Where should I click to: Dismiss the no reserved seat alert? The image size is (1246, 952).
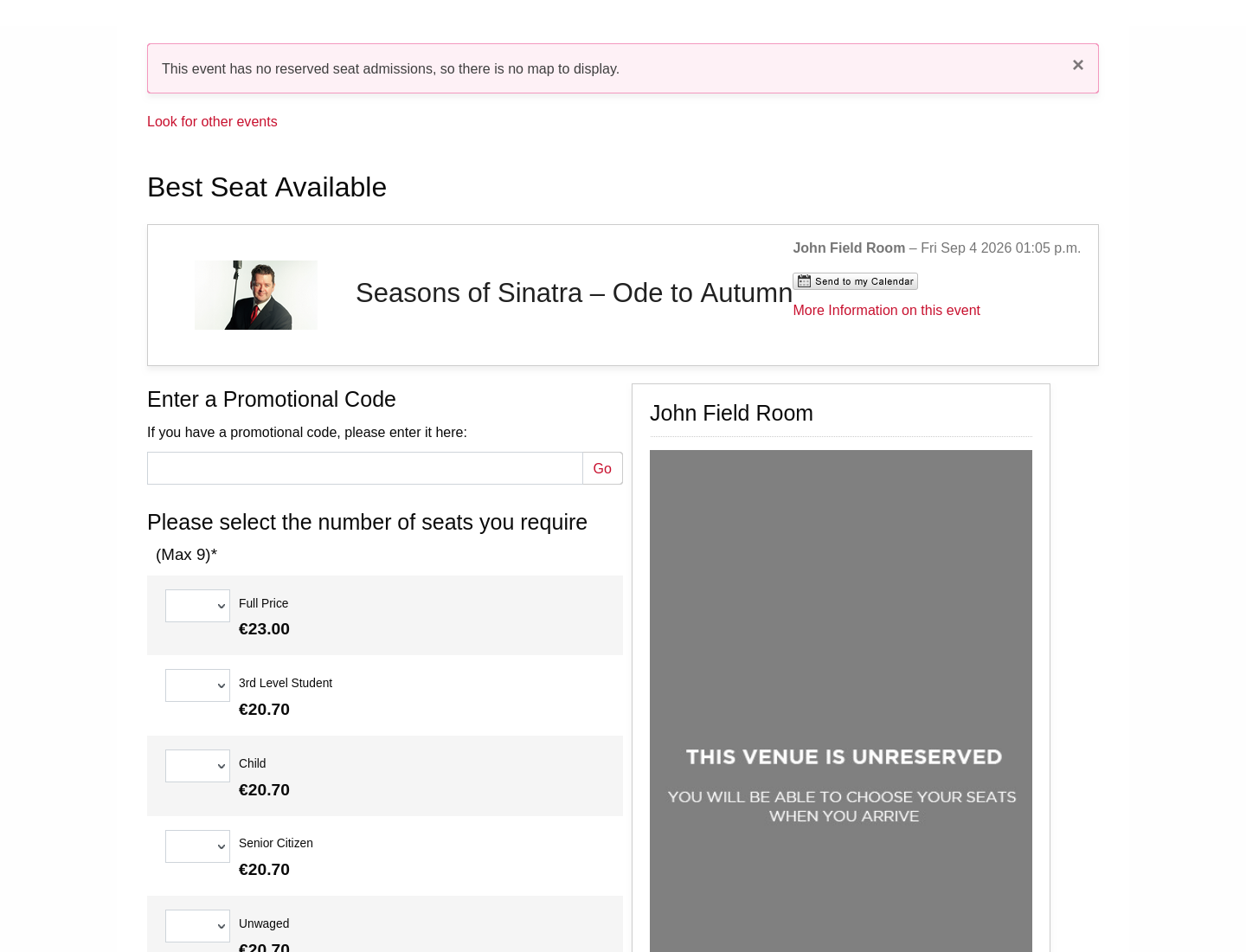coord(1077,65)
